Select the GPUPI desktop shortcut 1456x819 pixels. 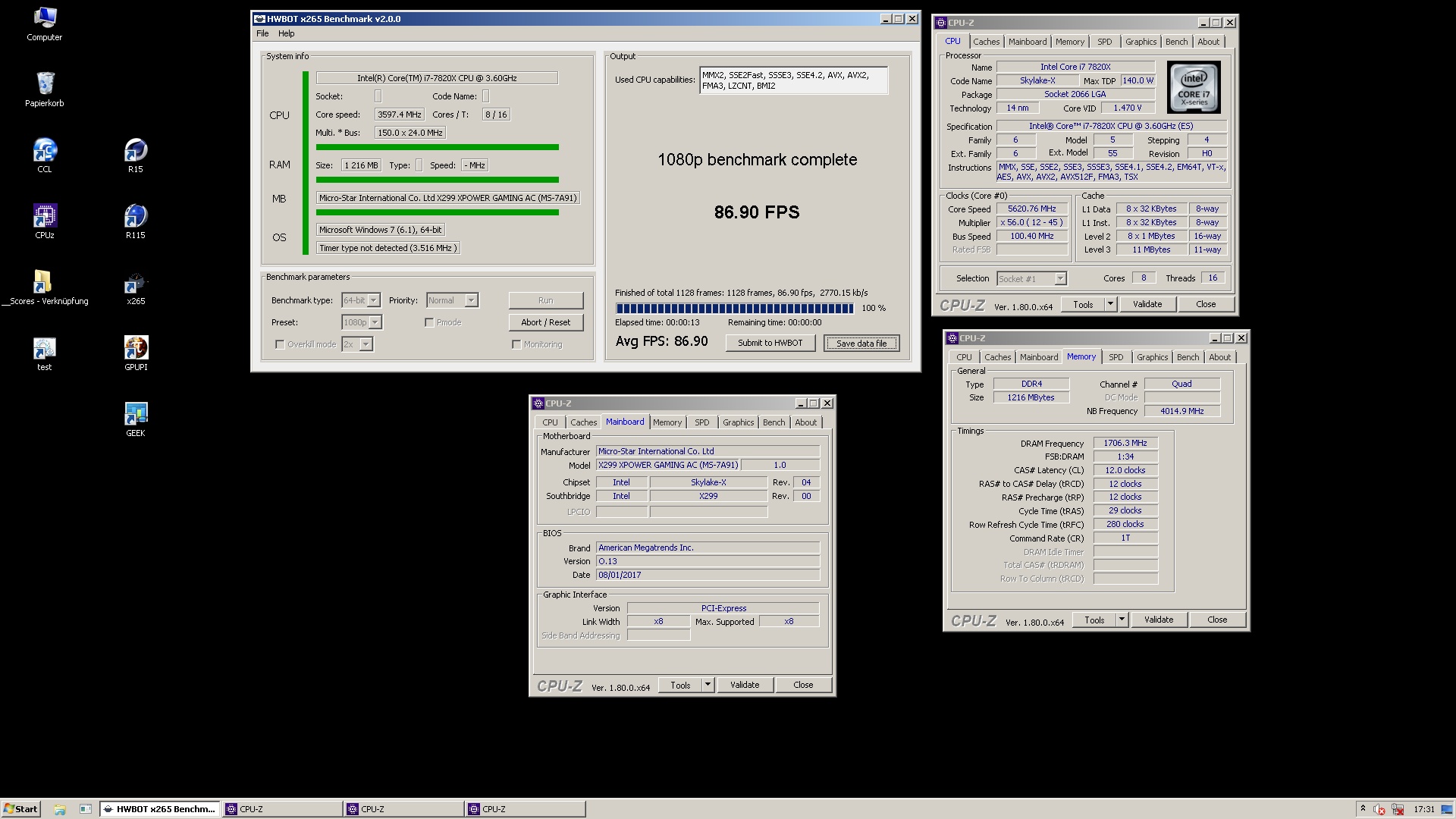pos(135,353)
